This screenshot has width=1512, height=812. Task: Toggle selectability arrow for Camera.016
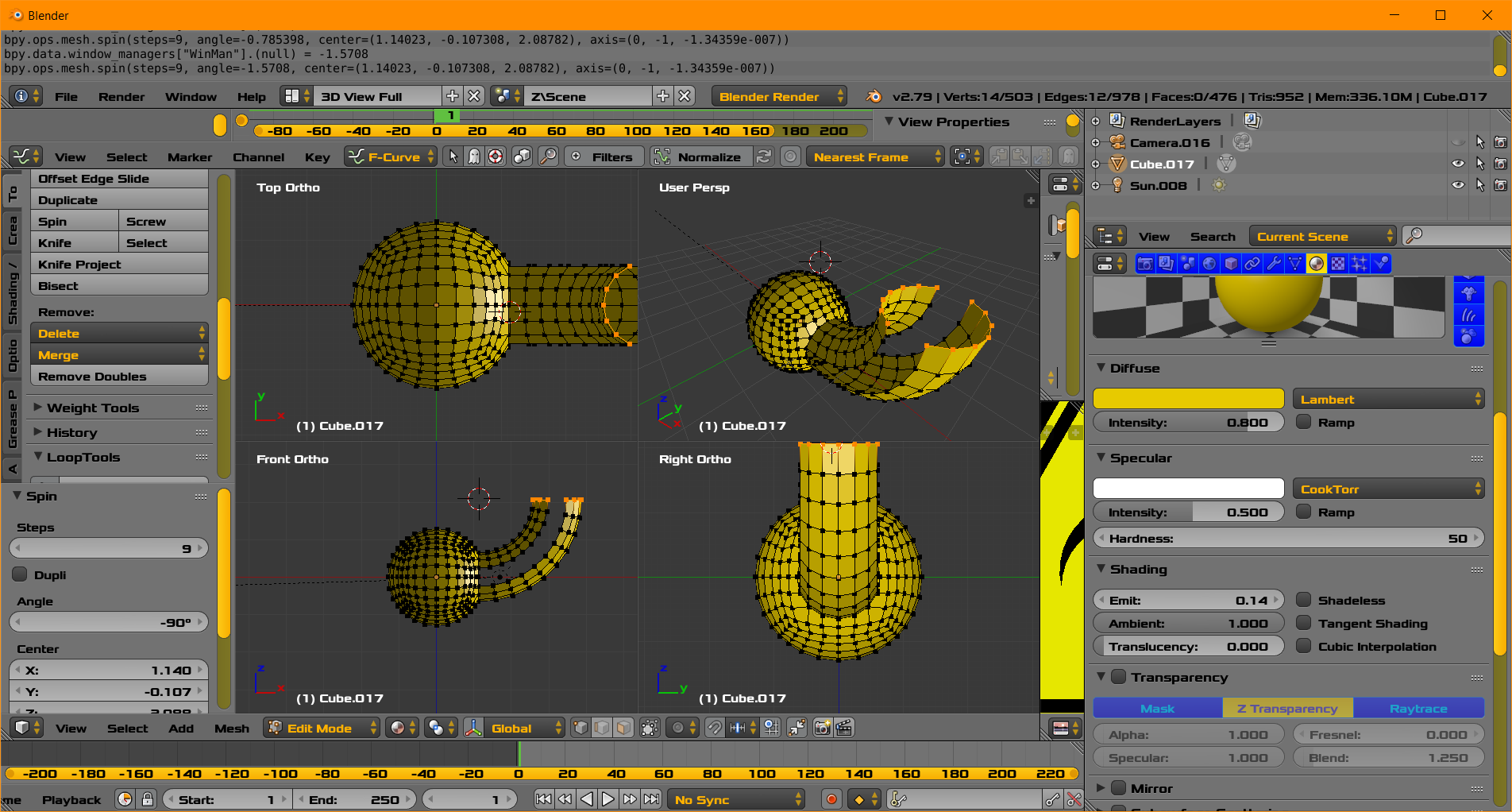1479,142
